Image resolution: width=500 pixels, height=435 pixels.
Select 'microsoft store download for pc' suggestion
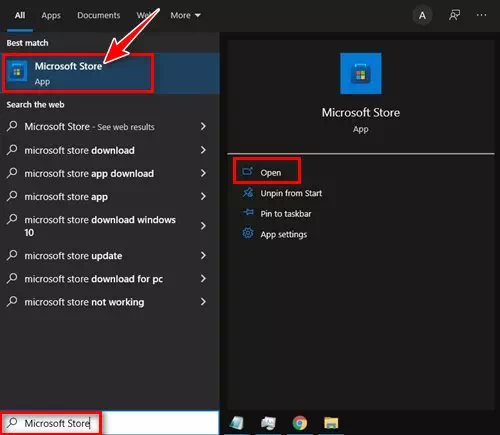click(94, 279)
